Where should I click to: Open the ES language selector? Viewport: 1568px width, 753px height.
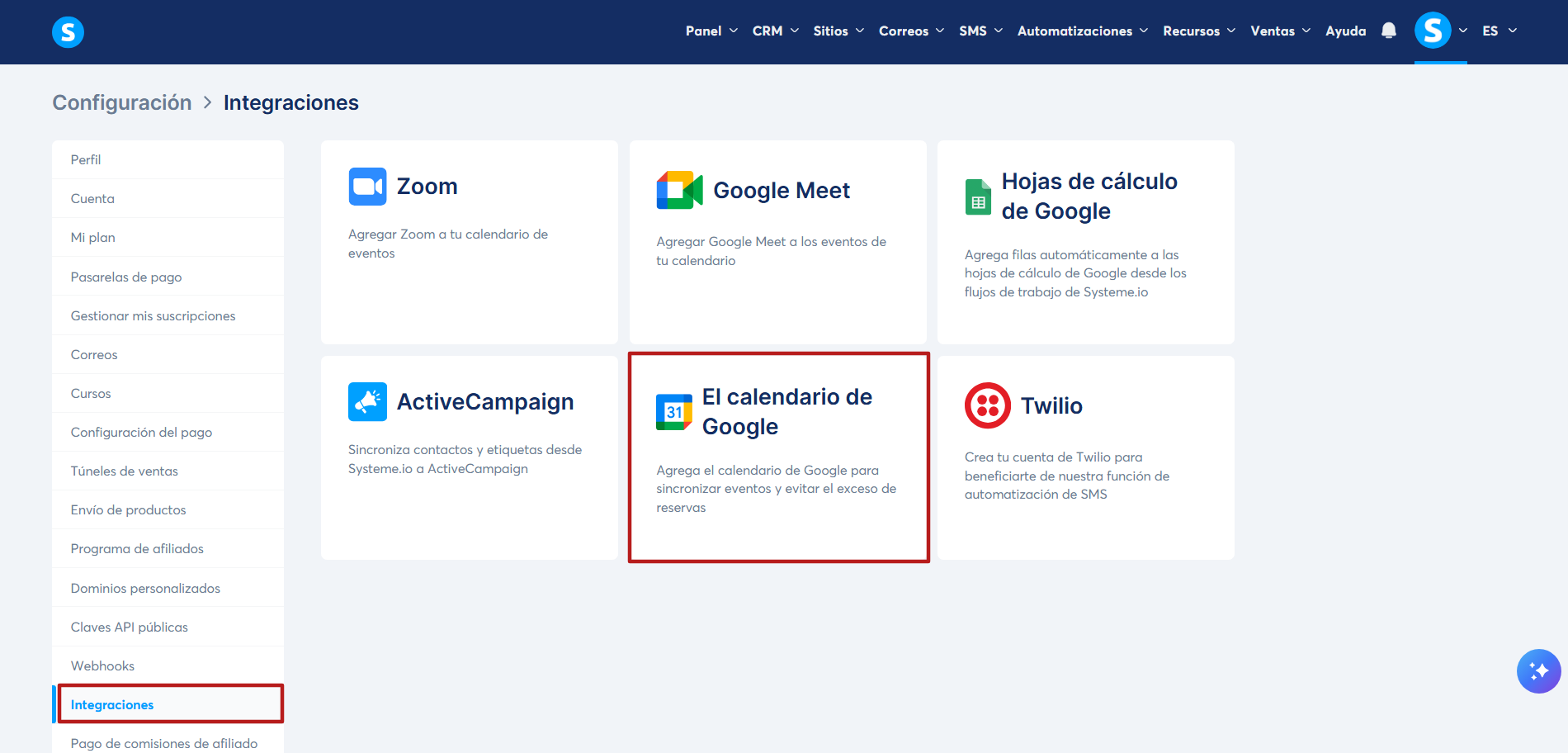pyautogui.click(x=1500, y=31)
